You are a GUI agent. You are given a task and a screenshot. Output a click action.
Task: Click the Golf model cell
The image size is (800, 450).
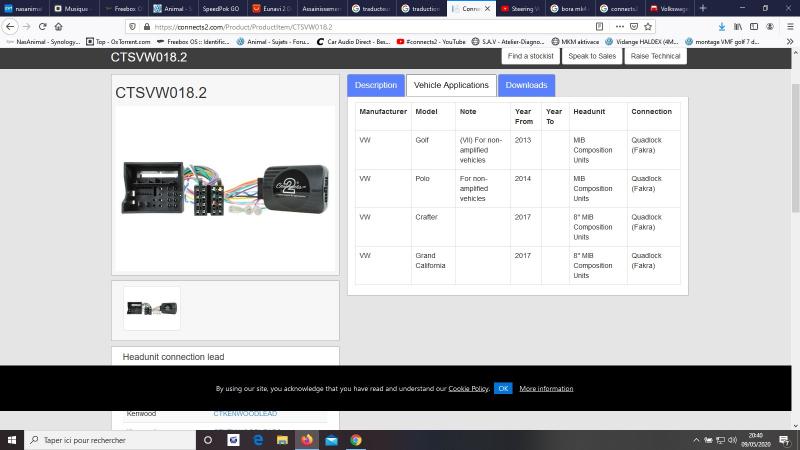pyautogui.click(x=433, y=150)
